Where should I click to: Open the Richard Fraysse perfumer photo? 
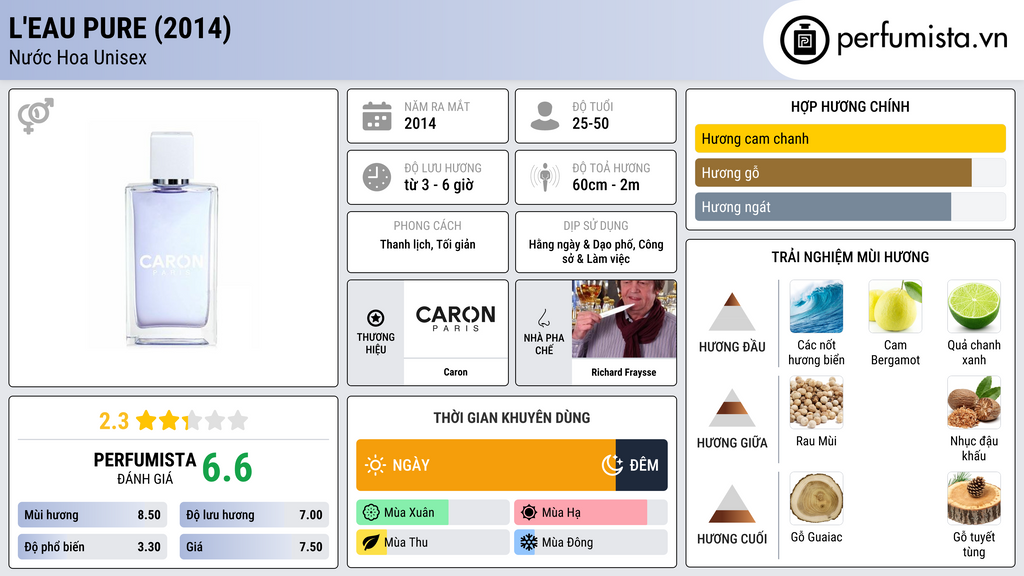coord(624,319)
